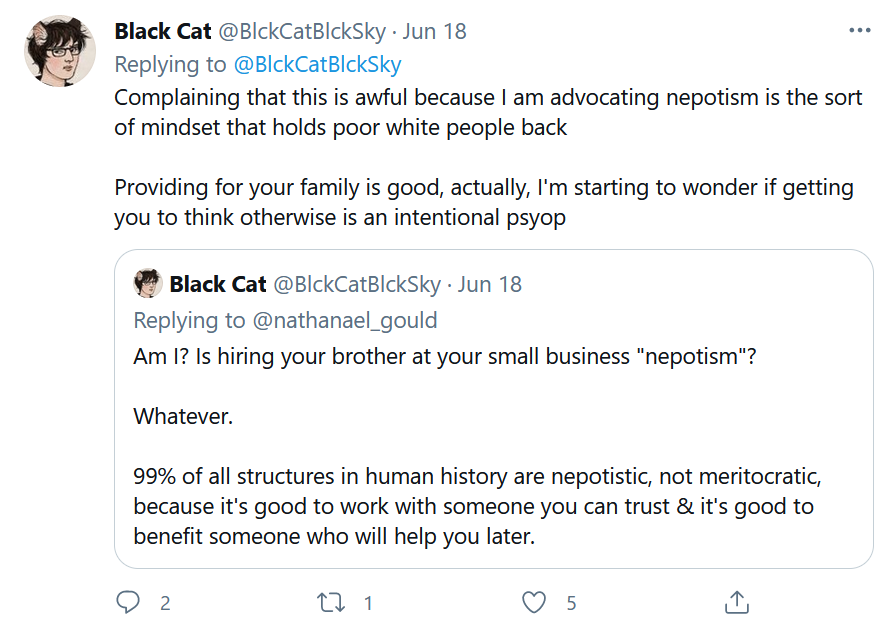This screenshot has height=630, width=886.
Task: Open the share tweet icon
Action: pyautogui.click(x=736, y=602)
